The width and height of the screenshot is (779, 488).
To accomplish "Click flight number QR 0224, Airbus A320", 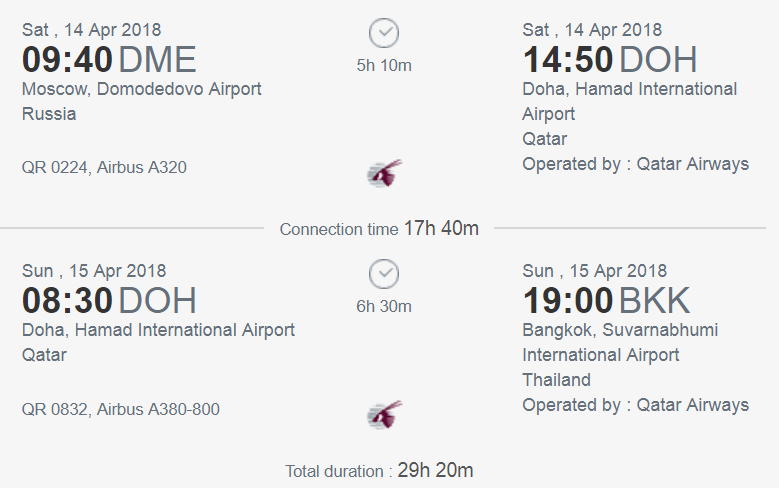I will tap(104, 167).
